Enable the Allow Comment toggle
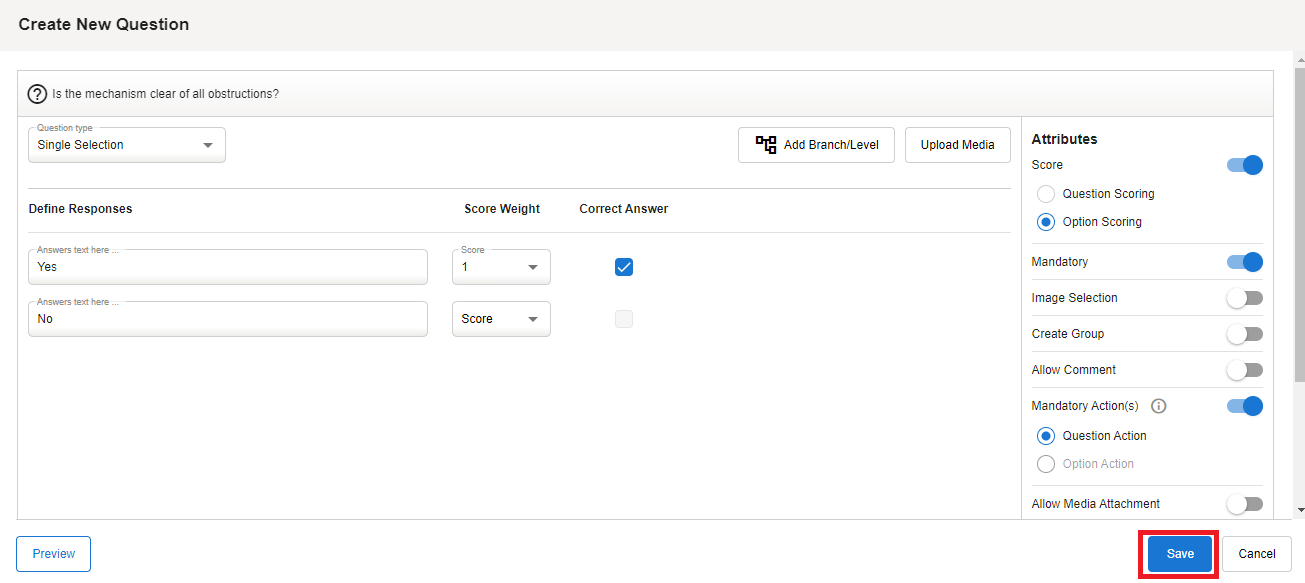 click(1245, 370)
